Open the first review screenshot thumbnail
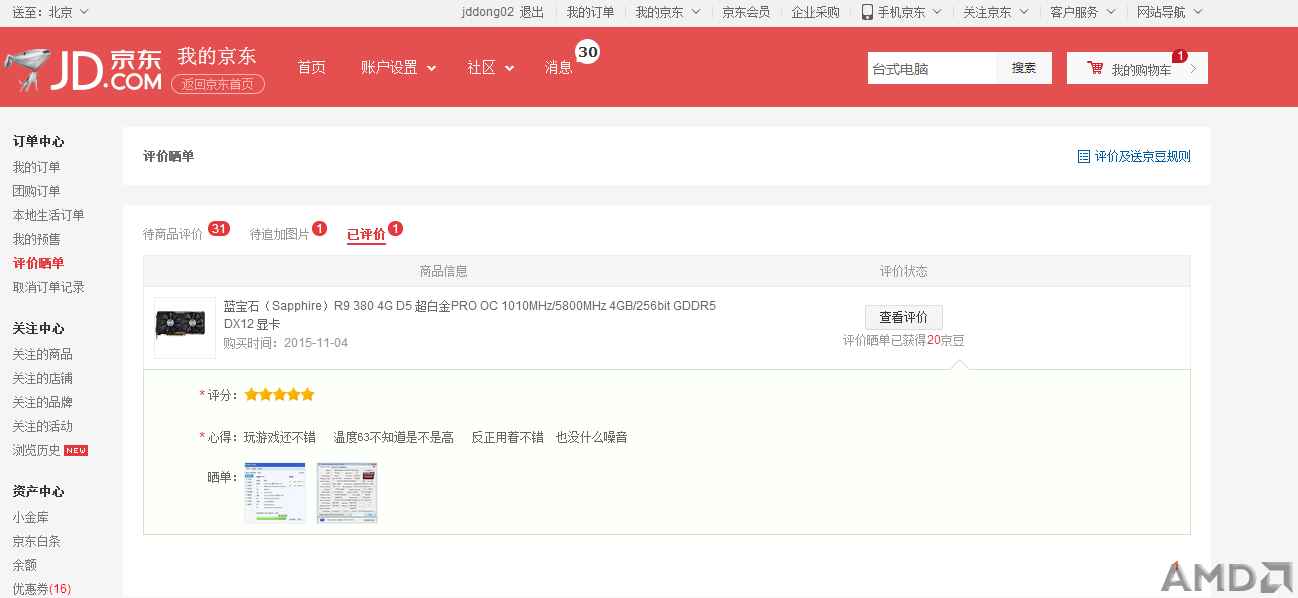The width and height of the screenshot is (1298, 598). coord(275,492)
